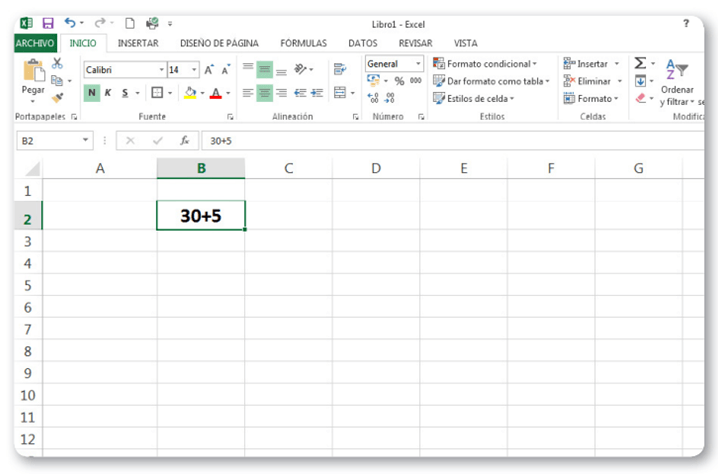Increase indent in Alineación group
Viewport: 718px width, 475px height.
(317, 93)
